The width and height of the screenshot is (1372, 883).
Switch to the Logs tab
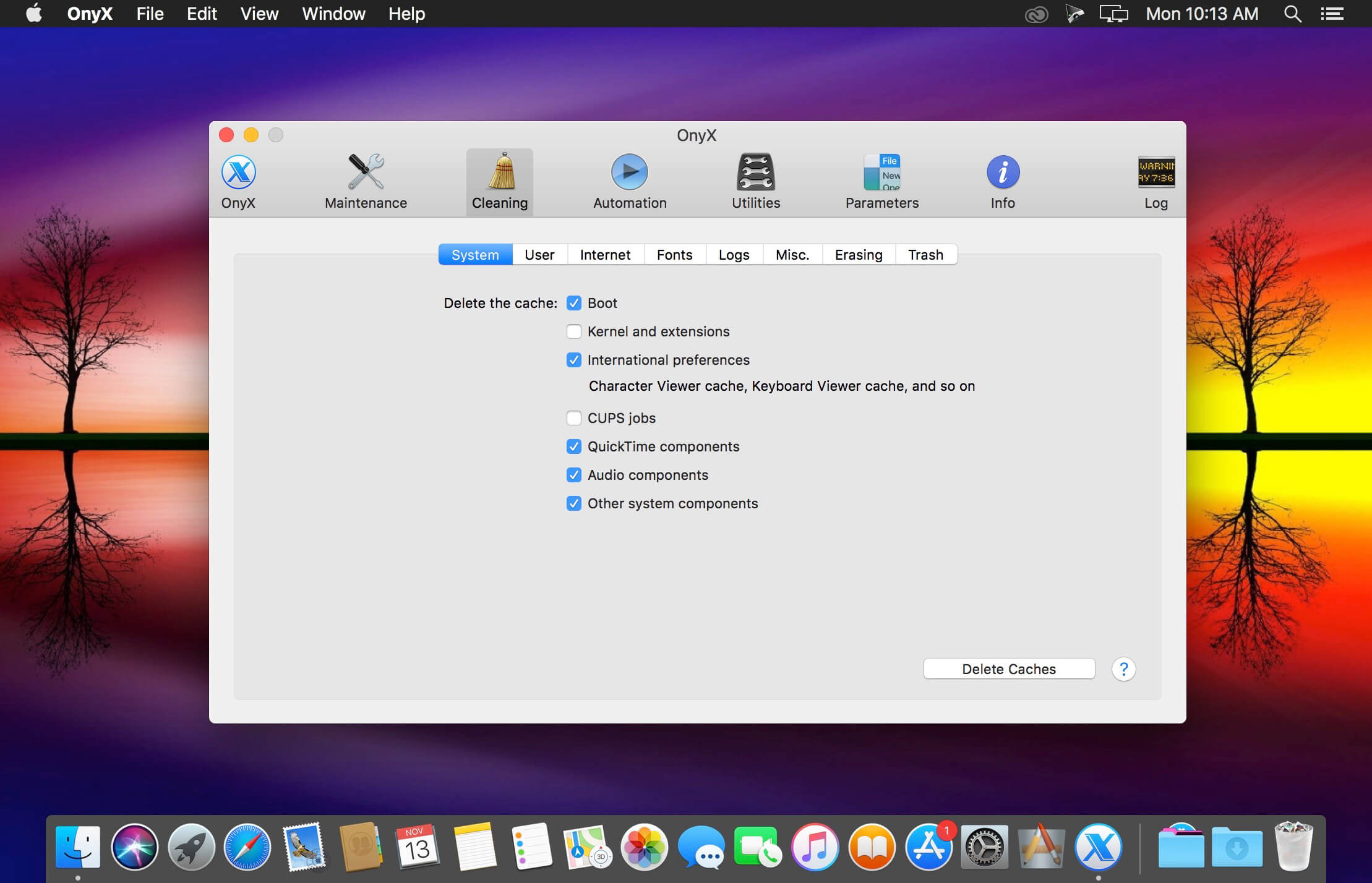pos(734,255)
